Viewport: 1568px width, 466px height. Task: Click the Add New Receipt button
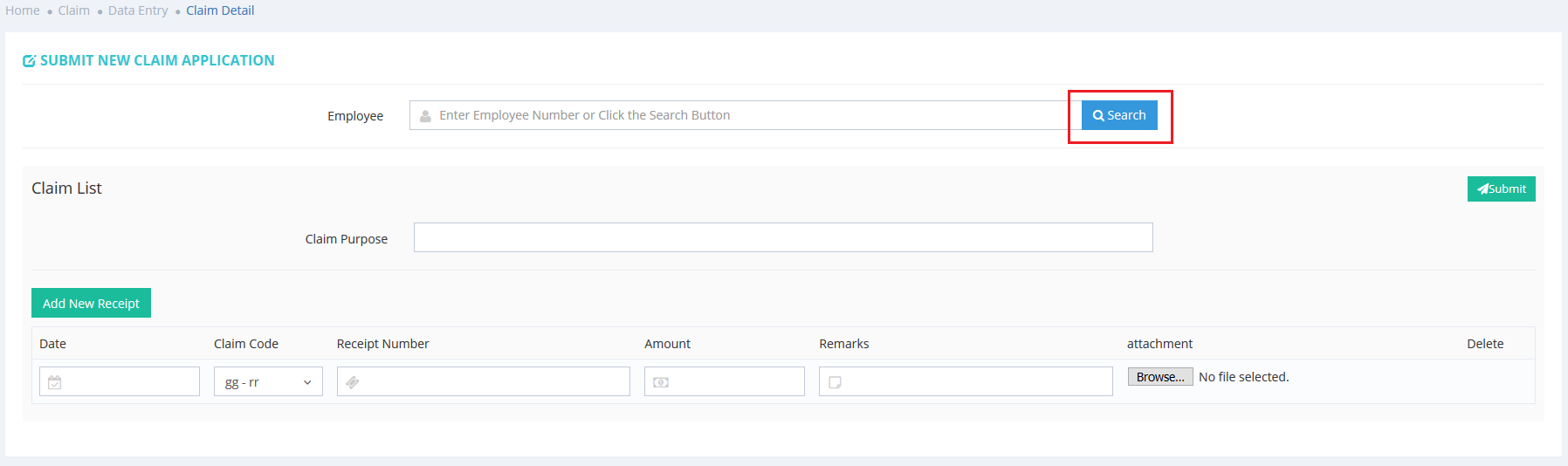pos(91,303)
